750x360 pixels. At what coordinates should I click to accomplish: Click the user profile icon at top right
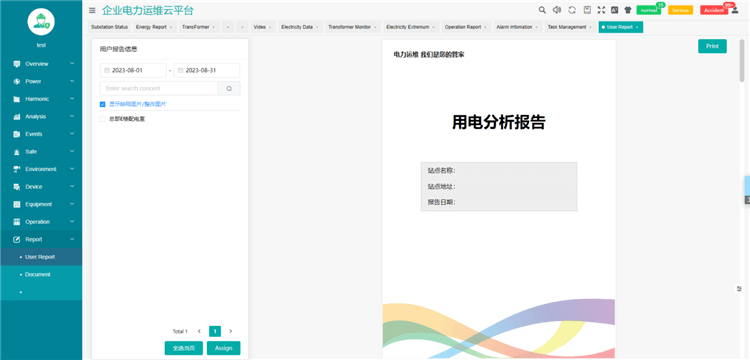pos(735,10)
